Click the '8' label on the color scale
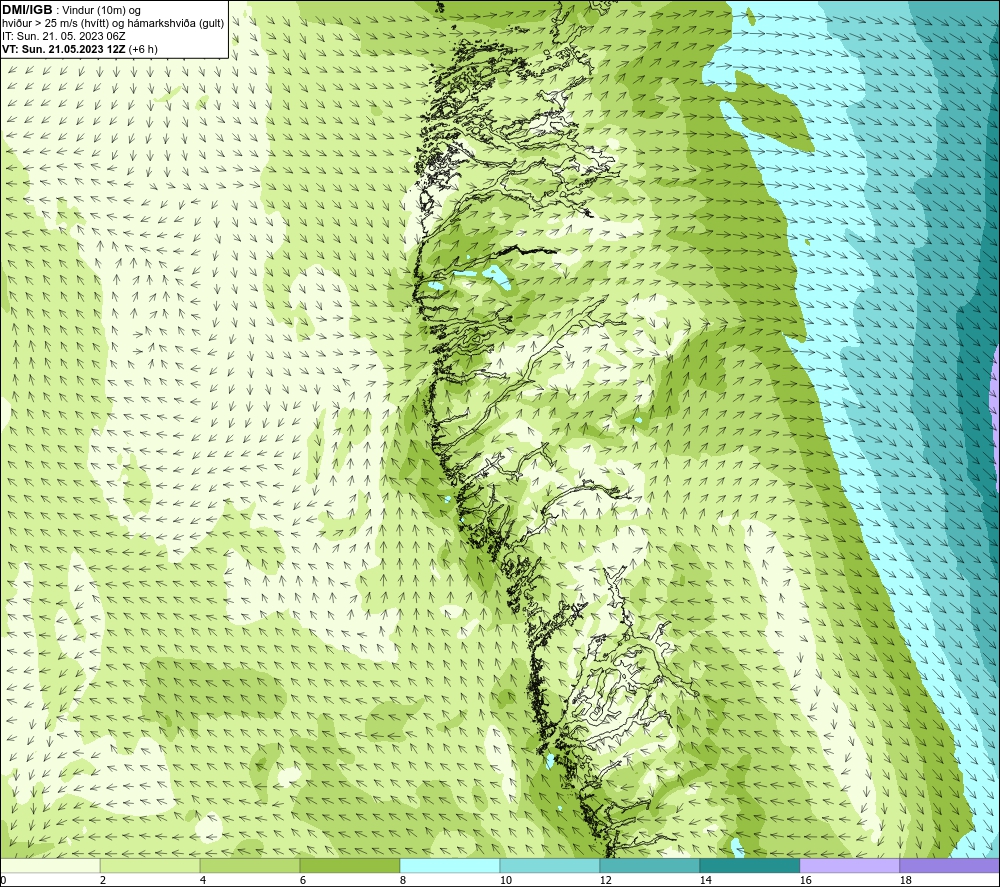Viewport: 1000px width, 887px height. click(403, 881)
